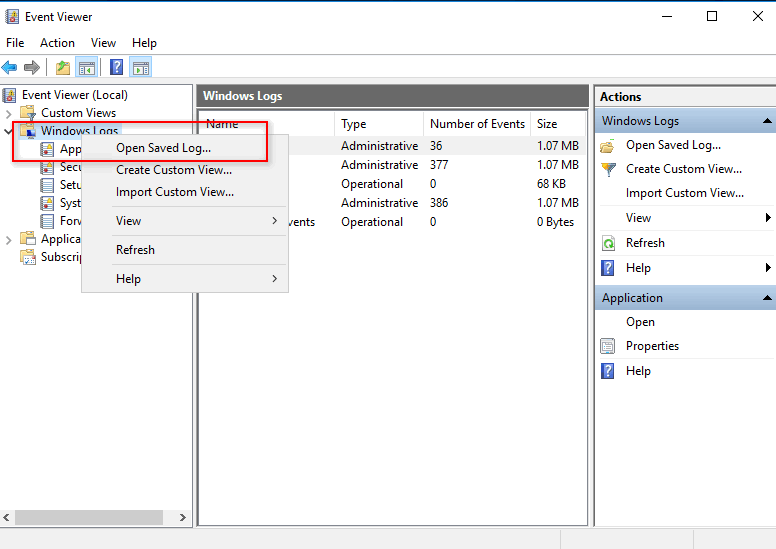
Task: Choose Open Saved Log... in context menu
Action: click(185, 148)
